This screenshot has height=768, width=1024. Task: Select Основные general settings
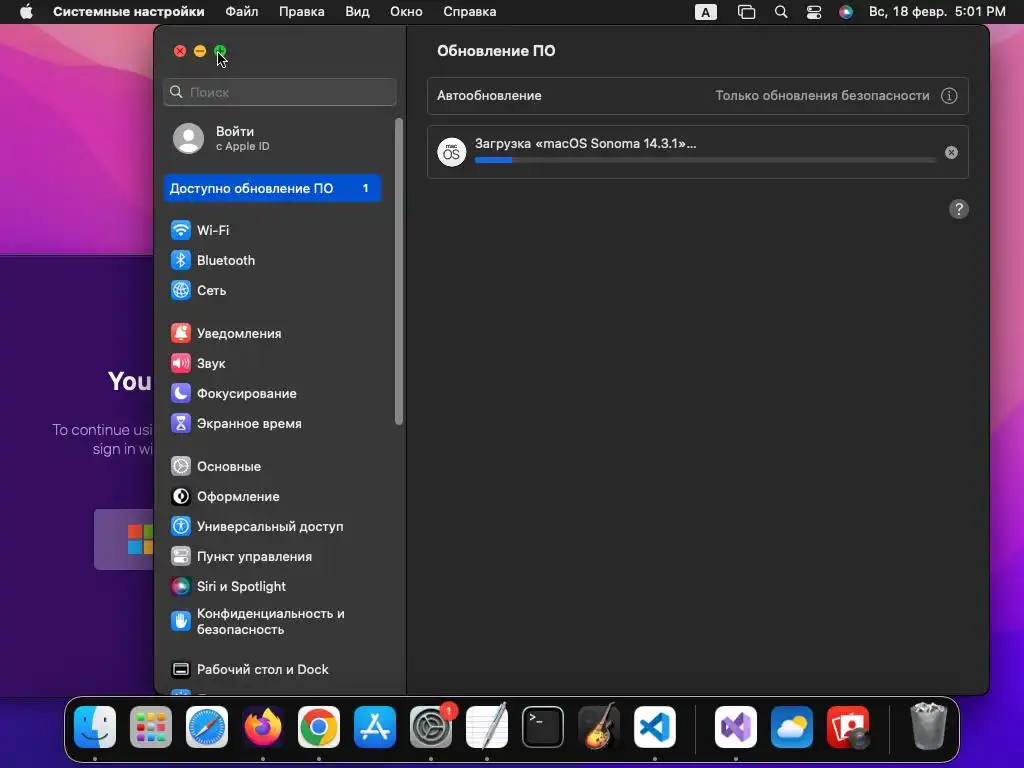272,466
